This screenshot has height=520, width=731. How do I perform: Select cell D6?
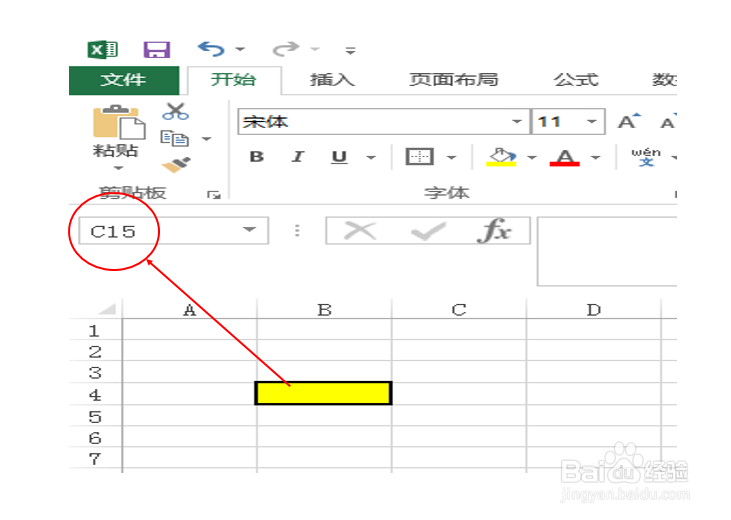pos(593,437)
